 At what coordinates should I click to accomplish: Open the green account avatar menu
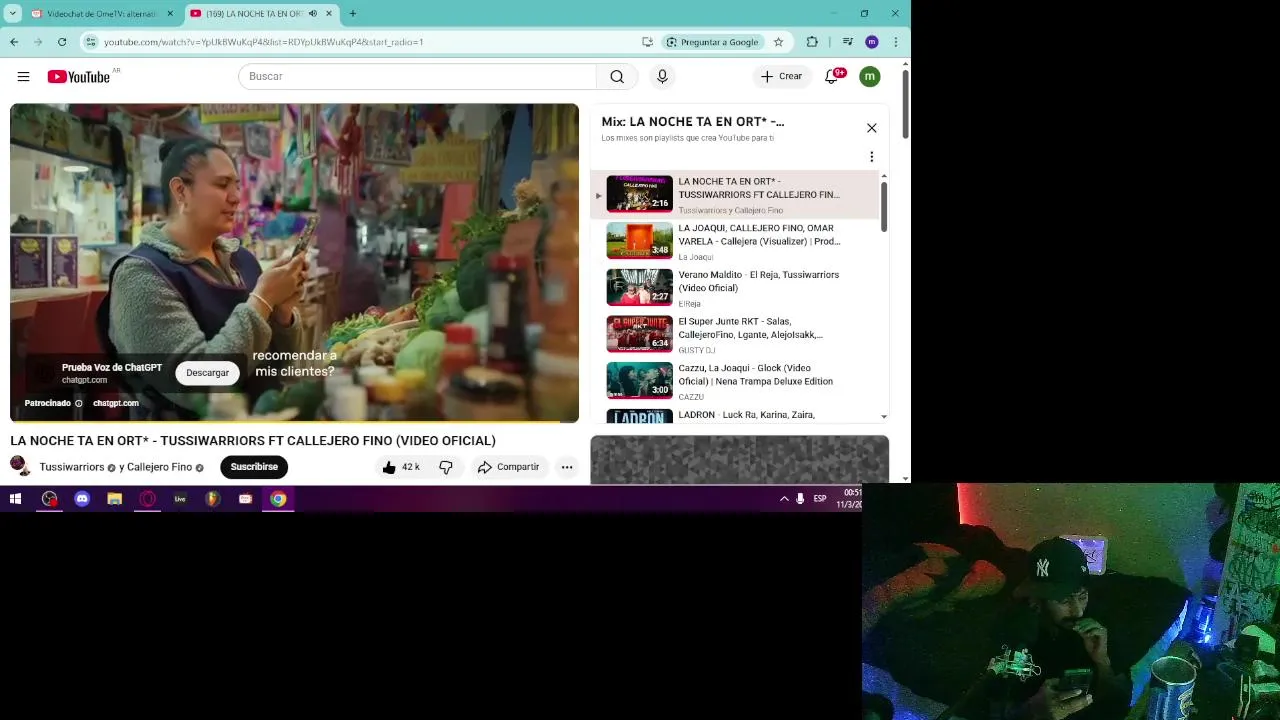[x=870, y=76]
